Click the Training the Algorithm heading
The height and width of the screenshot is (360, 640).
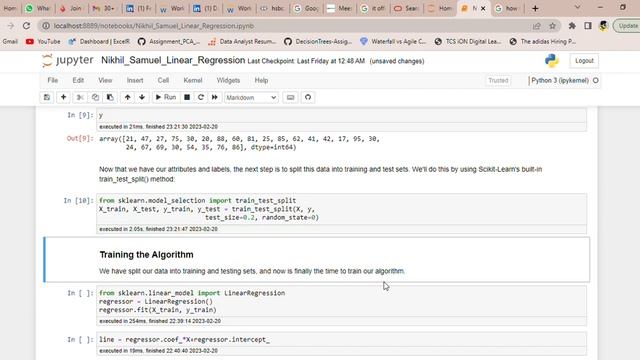pos(147,255)
